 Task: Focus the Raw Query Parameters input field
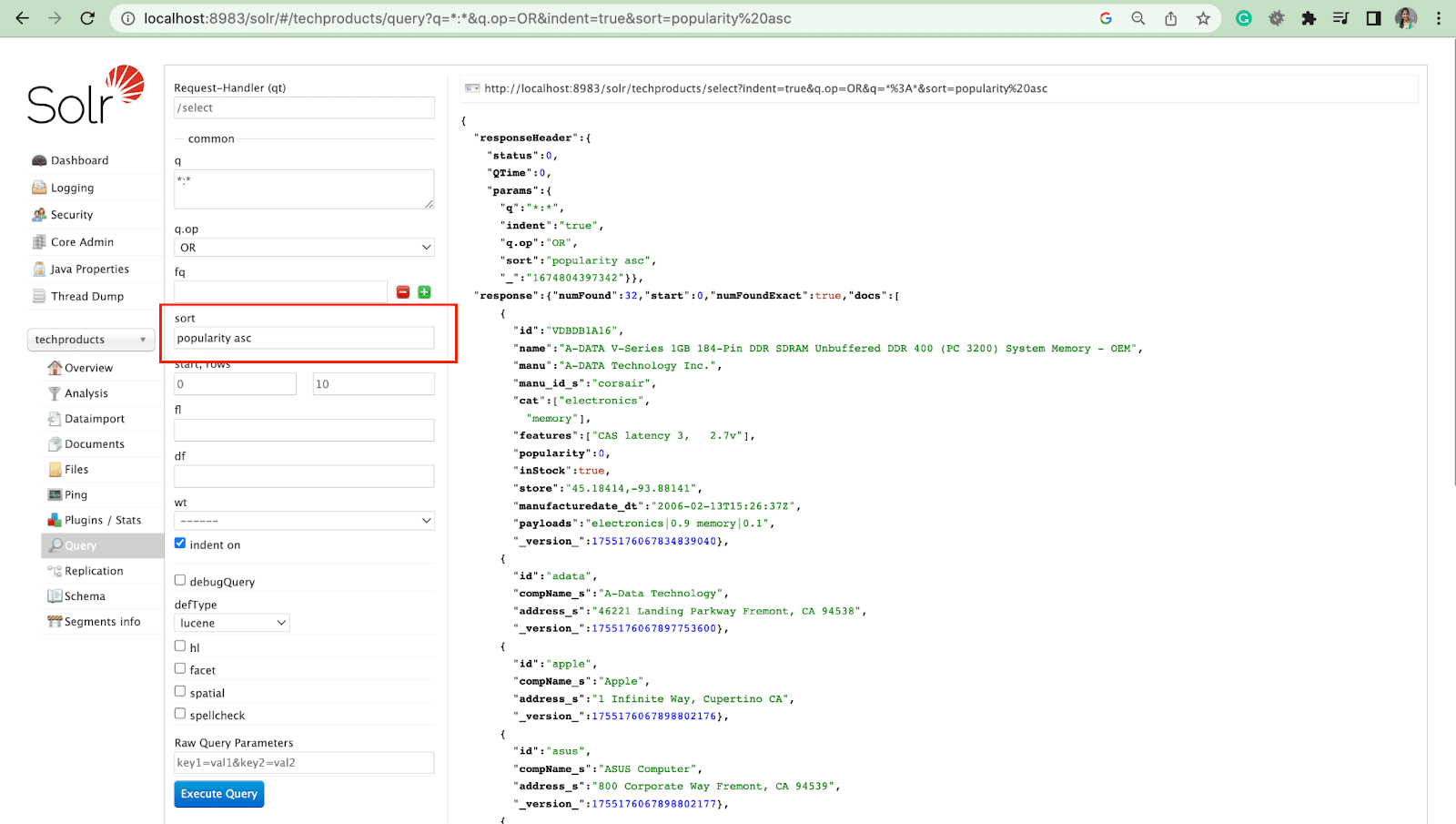(x=304, y=763)
